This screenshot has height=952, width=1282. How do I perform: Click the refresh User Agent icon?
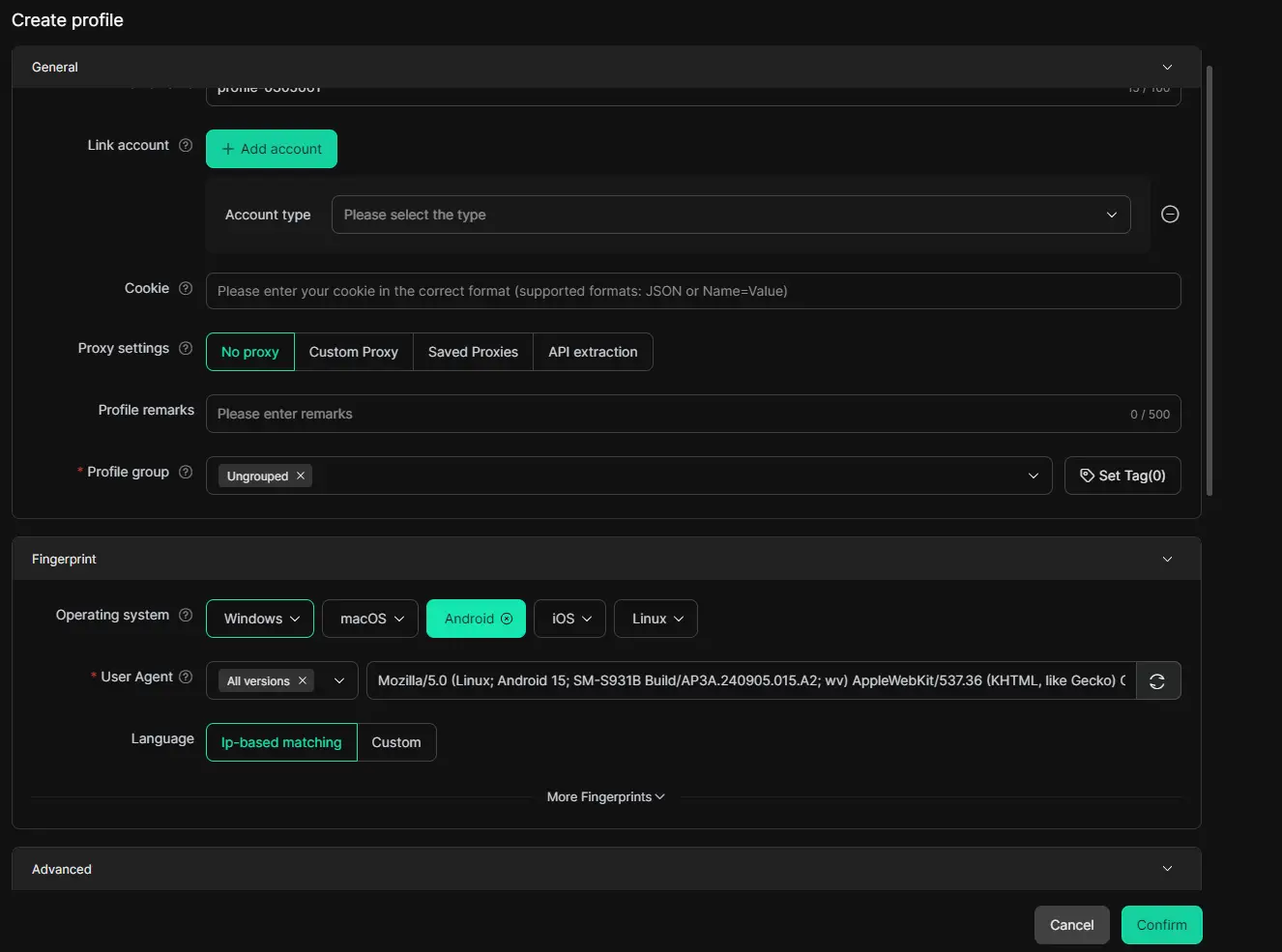1157,681
